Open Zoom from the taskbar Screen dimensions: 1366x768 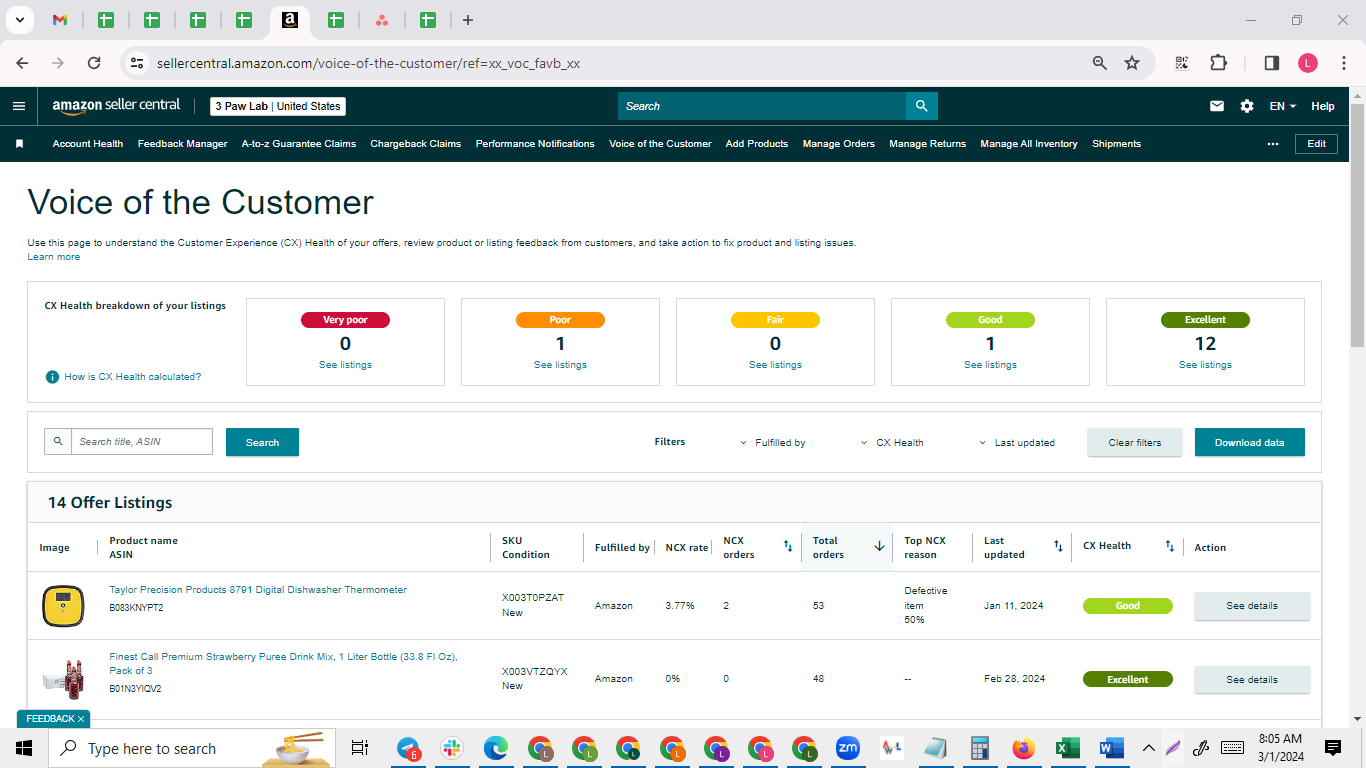[x=848, y=747]
